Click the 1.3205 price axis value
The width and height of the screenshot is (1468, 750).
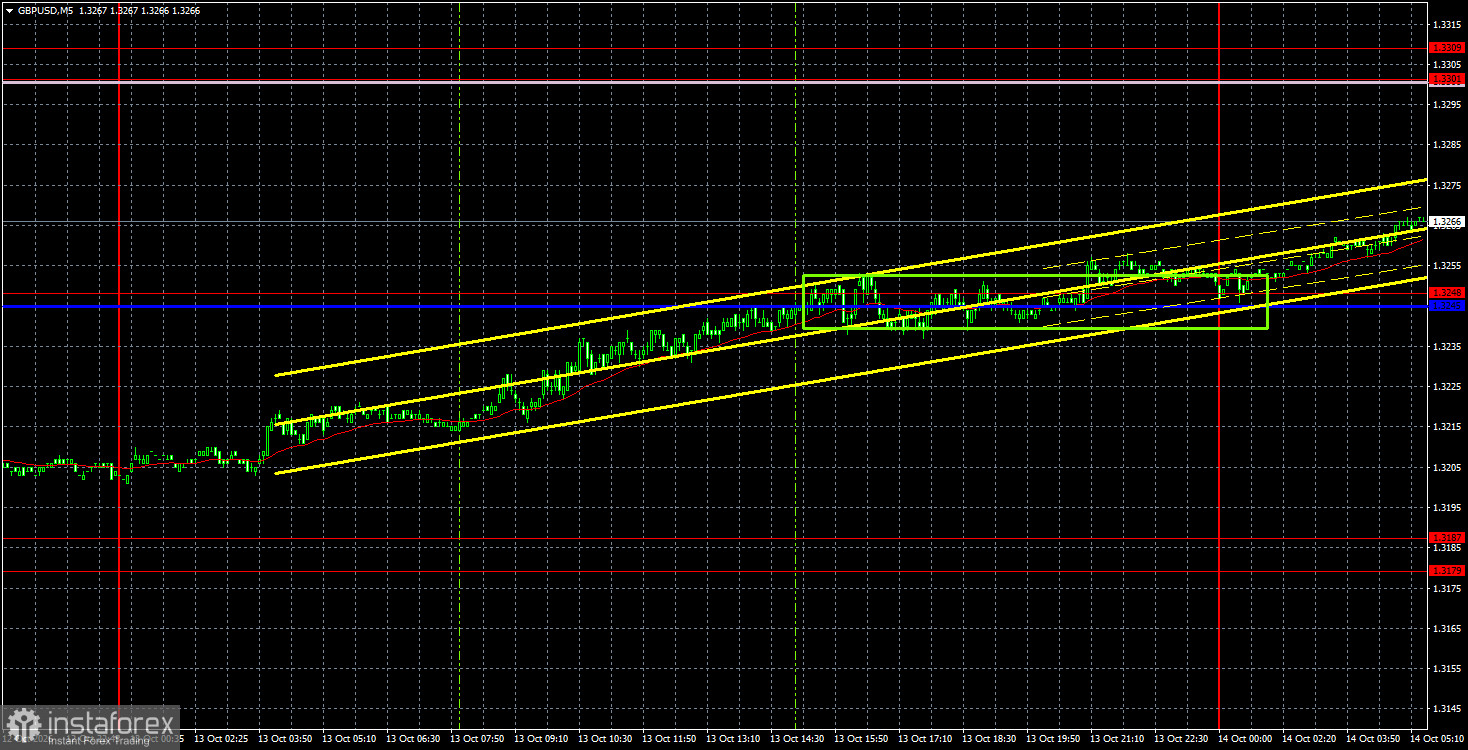pyautogui.click(x=1447, y=467)
